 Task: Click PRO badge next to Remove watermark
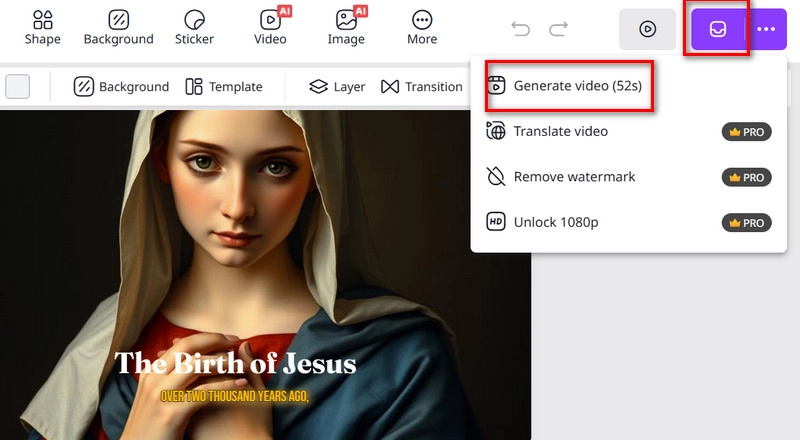[x=746, y=178]
